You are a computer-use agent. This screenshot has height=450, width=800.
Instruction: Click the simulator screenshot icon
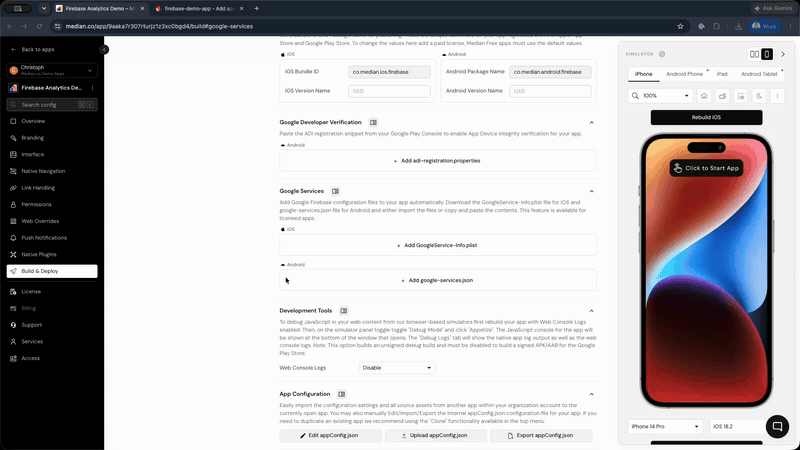click(741, 96)
